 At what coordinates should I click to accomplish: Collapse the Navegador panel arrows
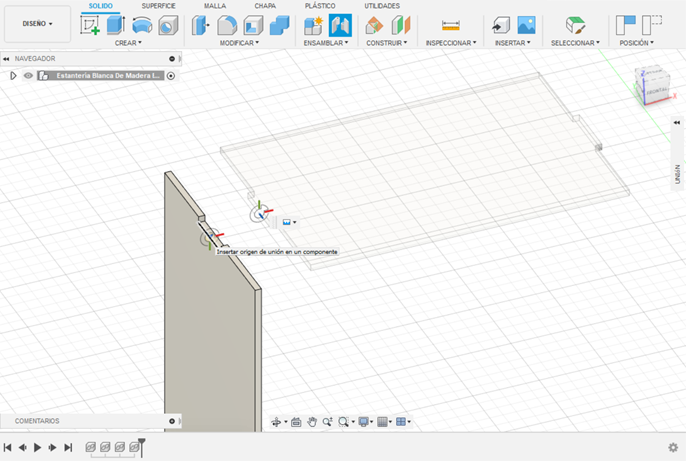click(x=6, y=59)
